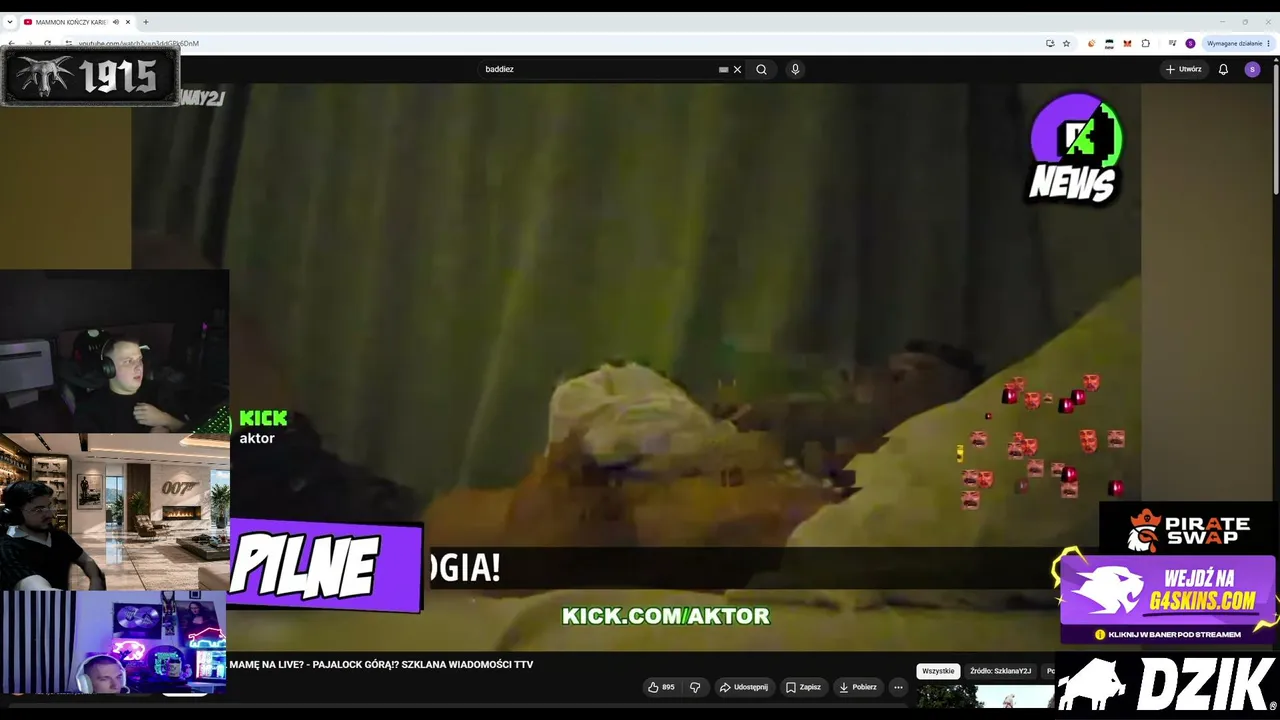
Task: Open the MetaMask fox extension
Action: point(1127,43)
